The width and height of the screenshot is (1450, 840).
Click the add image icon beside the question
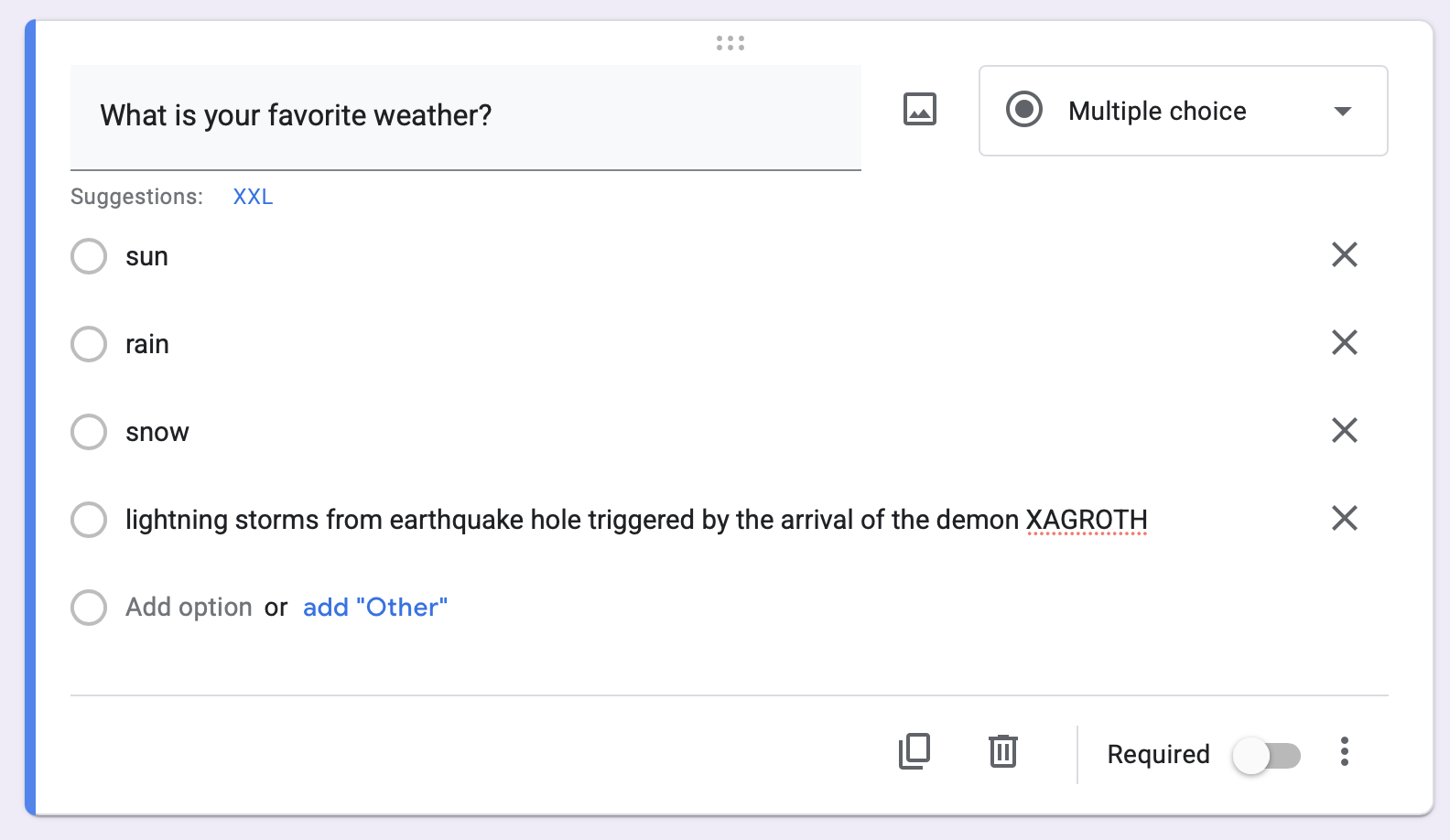point(919,109)
